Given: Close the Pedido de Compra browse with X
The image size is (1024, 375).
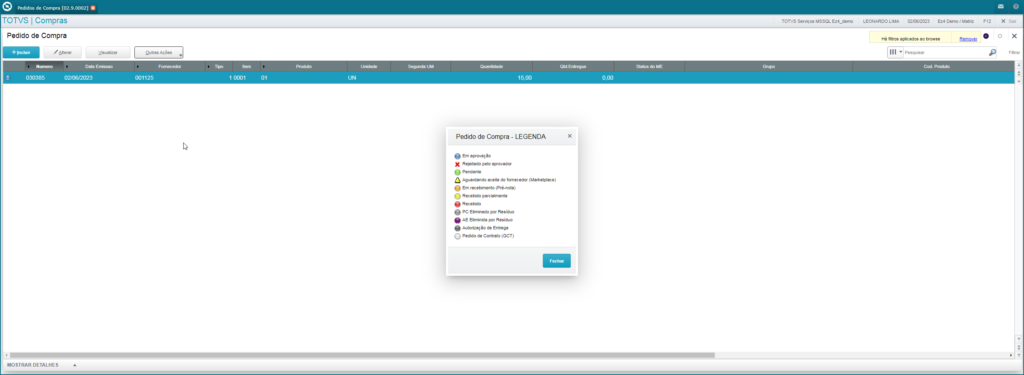Looking at the screenshot, I should click(1014, 36).
